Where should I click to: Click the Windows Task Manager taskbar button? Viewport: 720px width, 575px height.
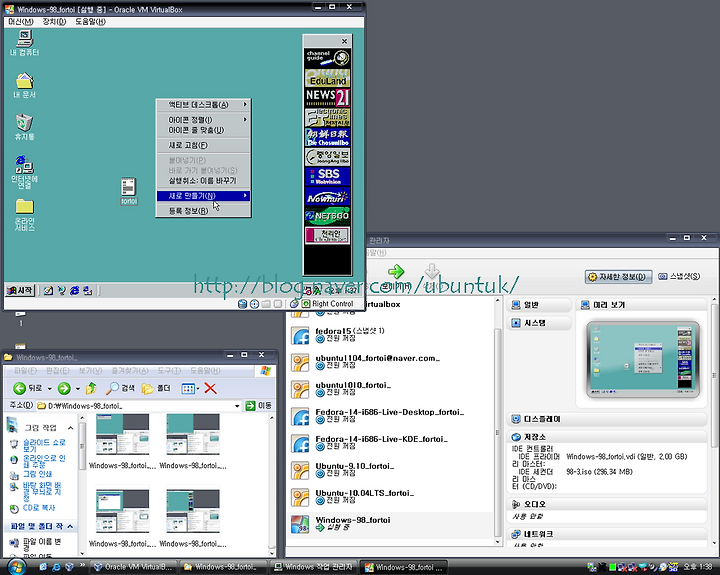click(314, 567)
